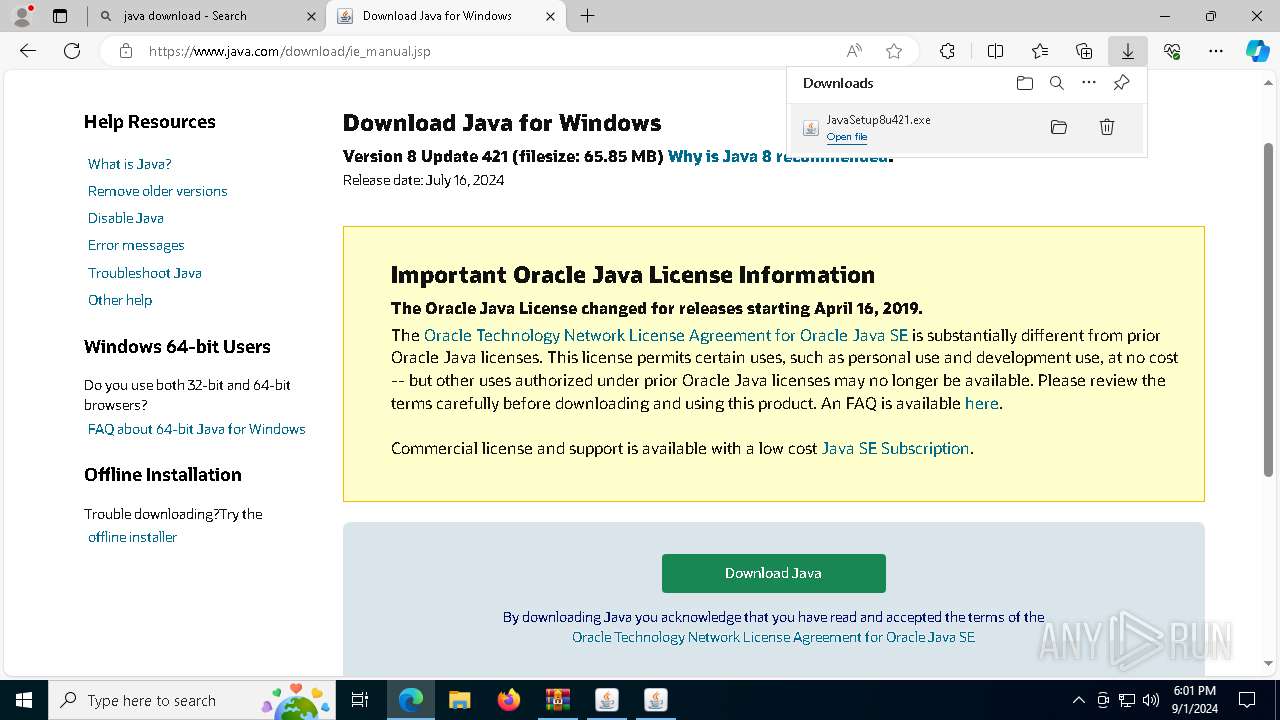1280x720 pixels.
Task: Close the 'java download - Search' tab
Action: (x=311, y=16)
